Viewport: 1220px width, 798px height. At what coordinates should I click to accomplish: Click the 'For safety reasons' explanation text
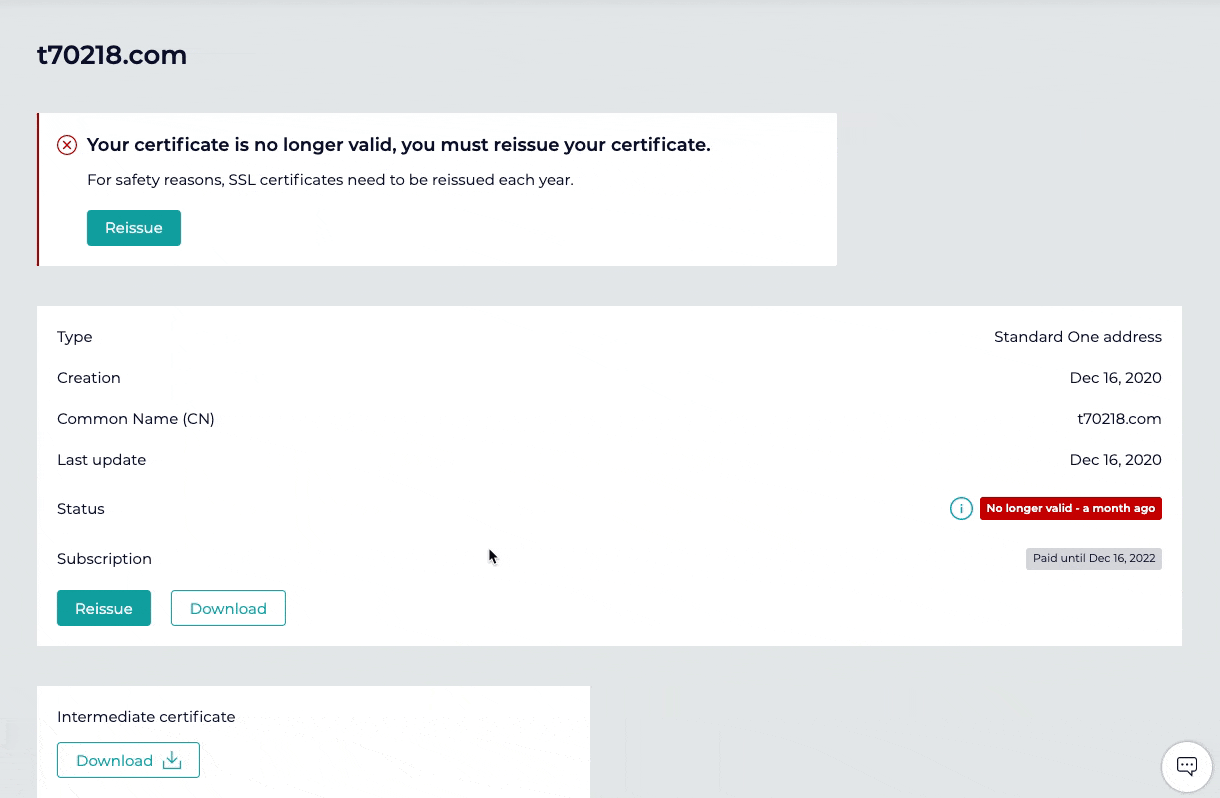(330, 180)
